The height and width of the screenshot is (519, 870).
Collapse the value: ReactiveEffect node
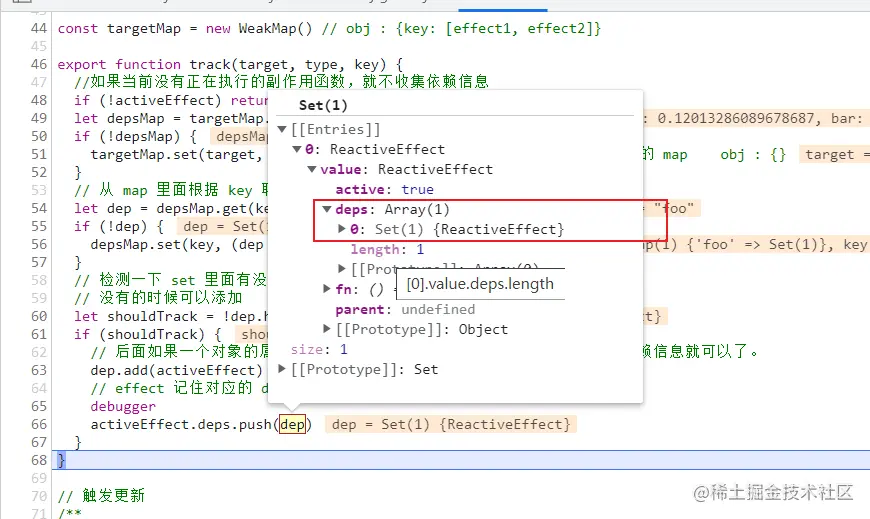[x=312, y=169]
